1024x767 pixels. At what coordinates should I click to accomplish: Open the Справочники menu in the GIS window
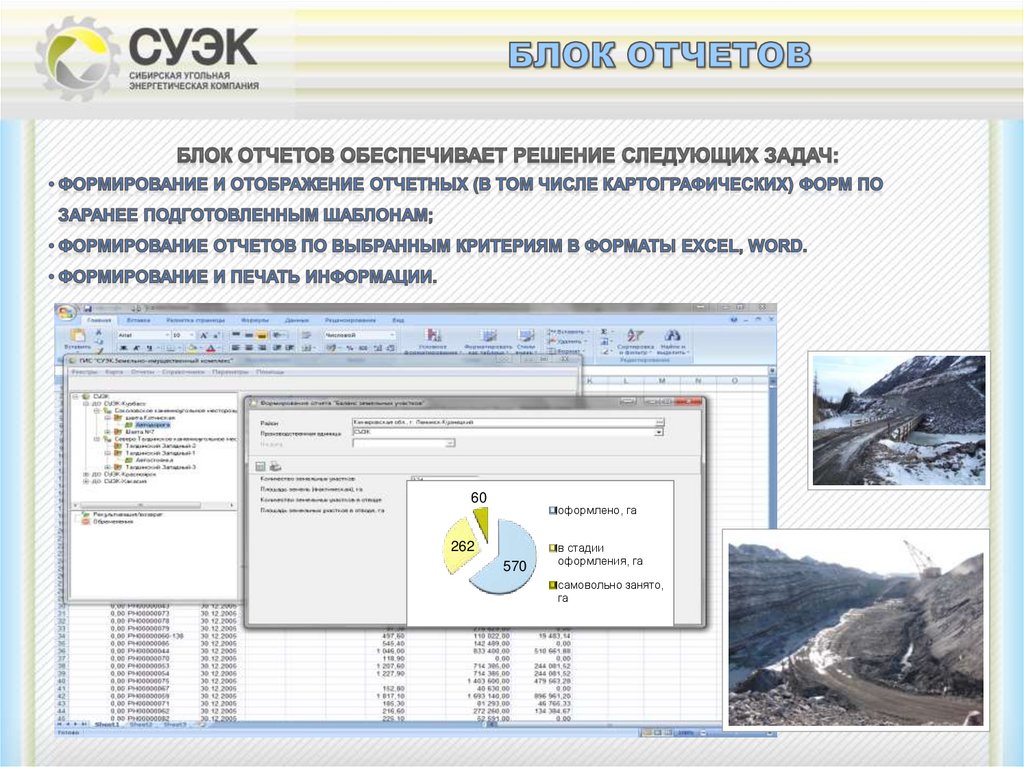click(x=184, y=372)
